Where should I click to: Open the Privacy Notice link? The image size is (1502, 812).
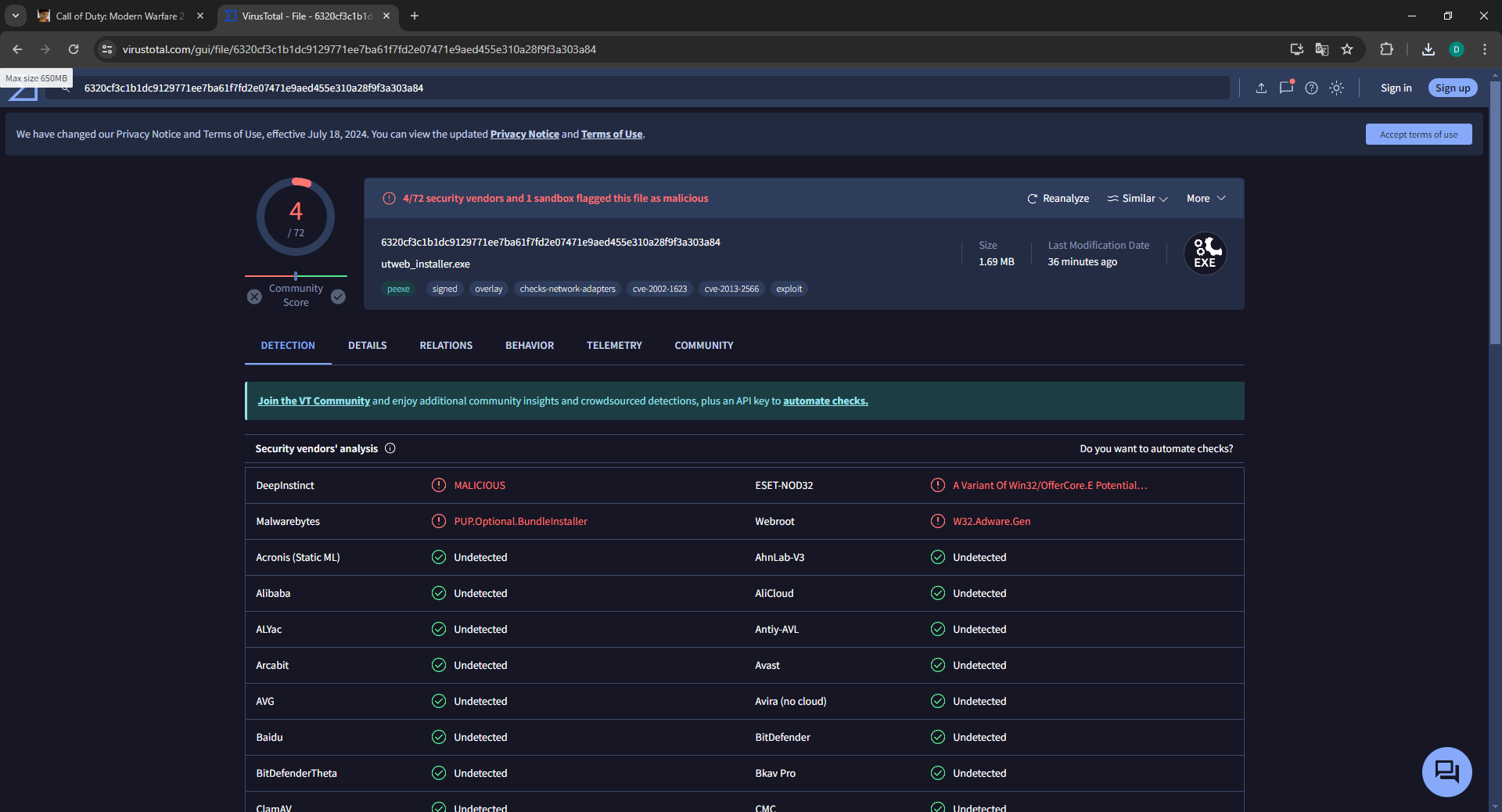click(x=525, y=135)
